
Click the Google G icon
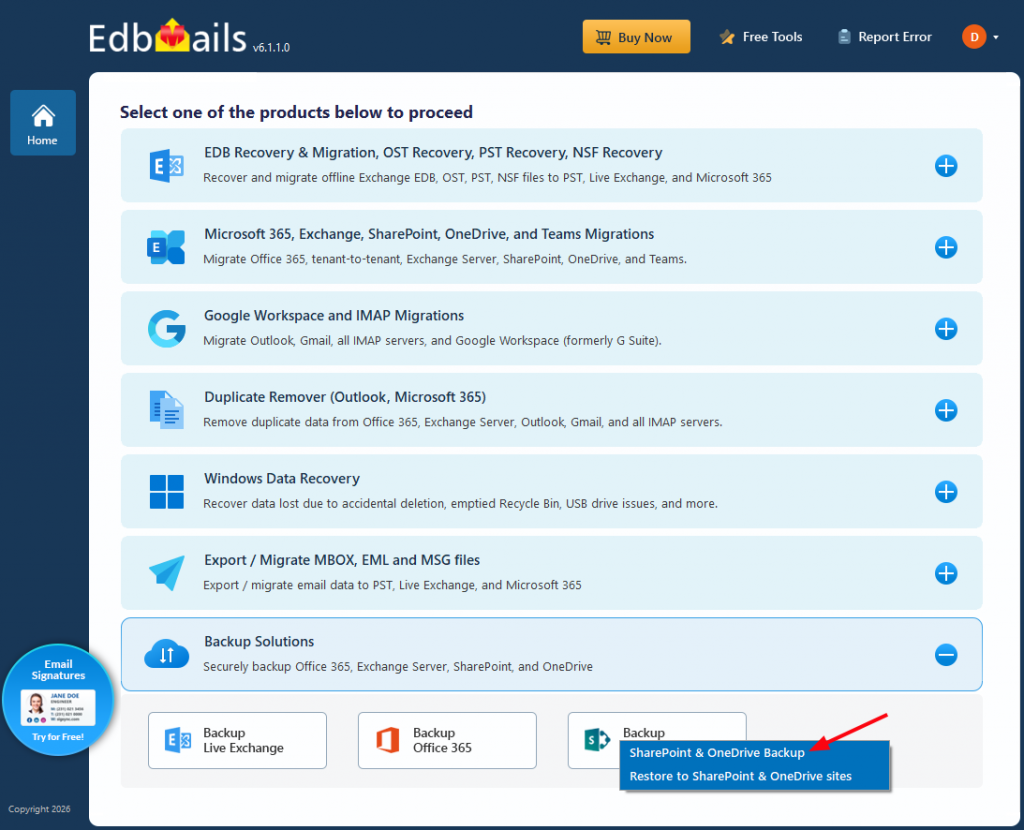(167, 328)
